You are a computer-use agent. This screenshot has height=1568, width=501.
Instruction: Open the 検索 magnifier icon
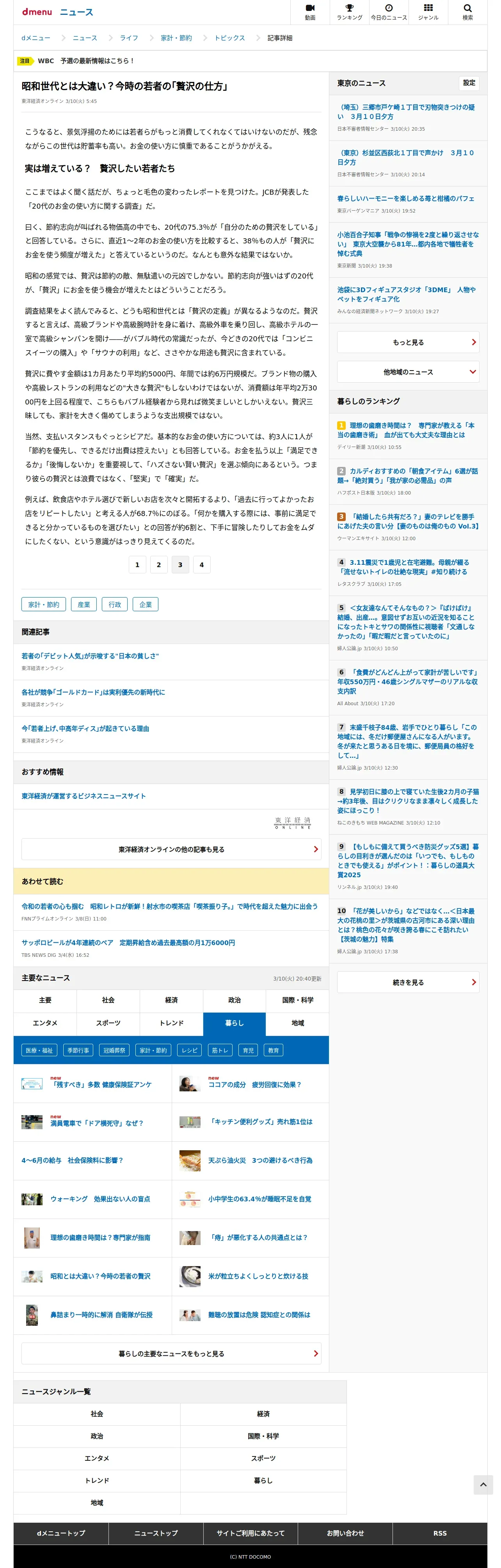(x=467, y=12)
